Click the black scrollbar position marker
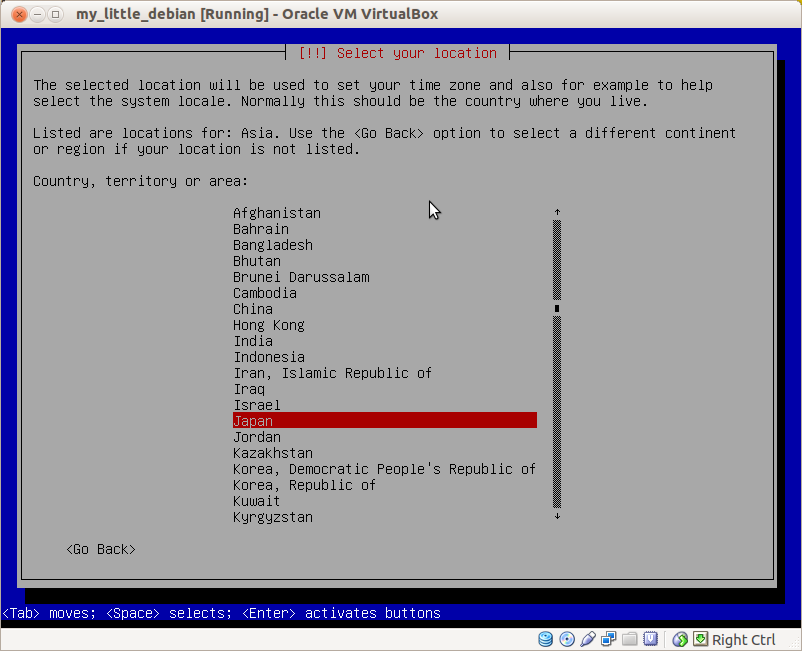Viewport: 802px width, 651px height. [557, 308]
